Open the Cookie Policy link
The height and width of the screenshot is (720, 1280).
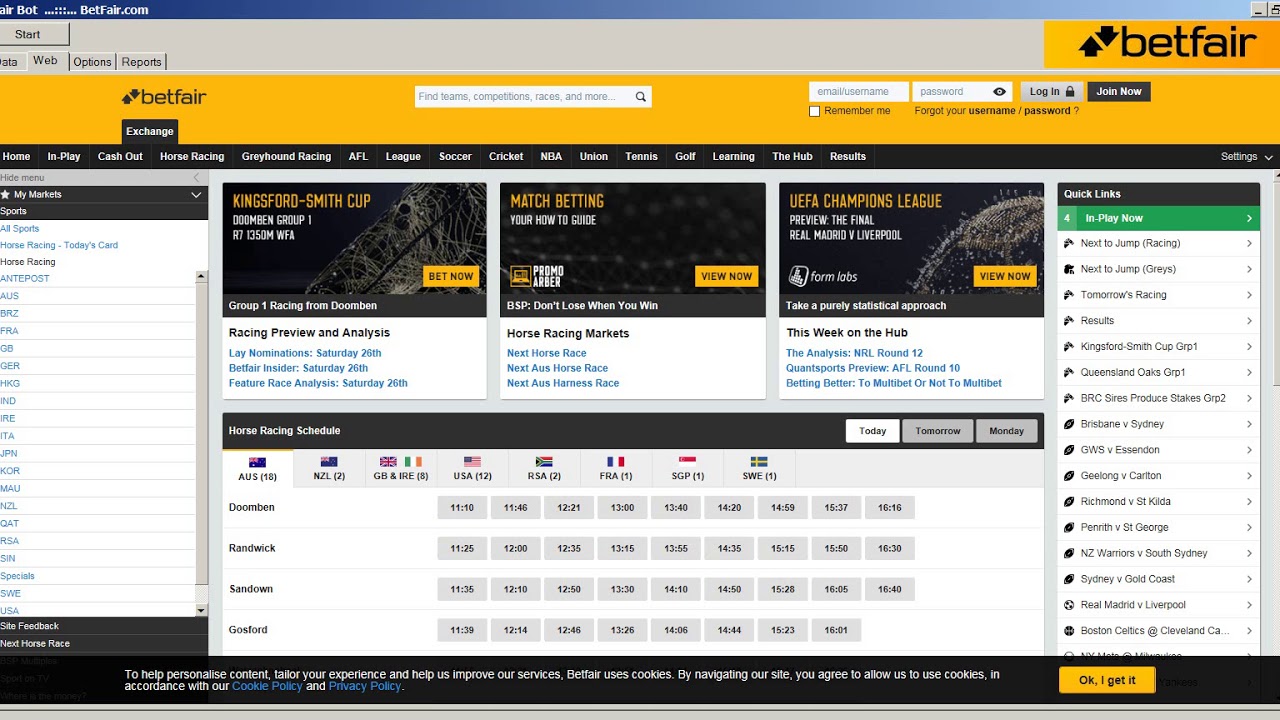click(267, 686)
